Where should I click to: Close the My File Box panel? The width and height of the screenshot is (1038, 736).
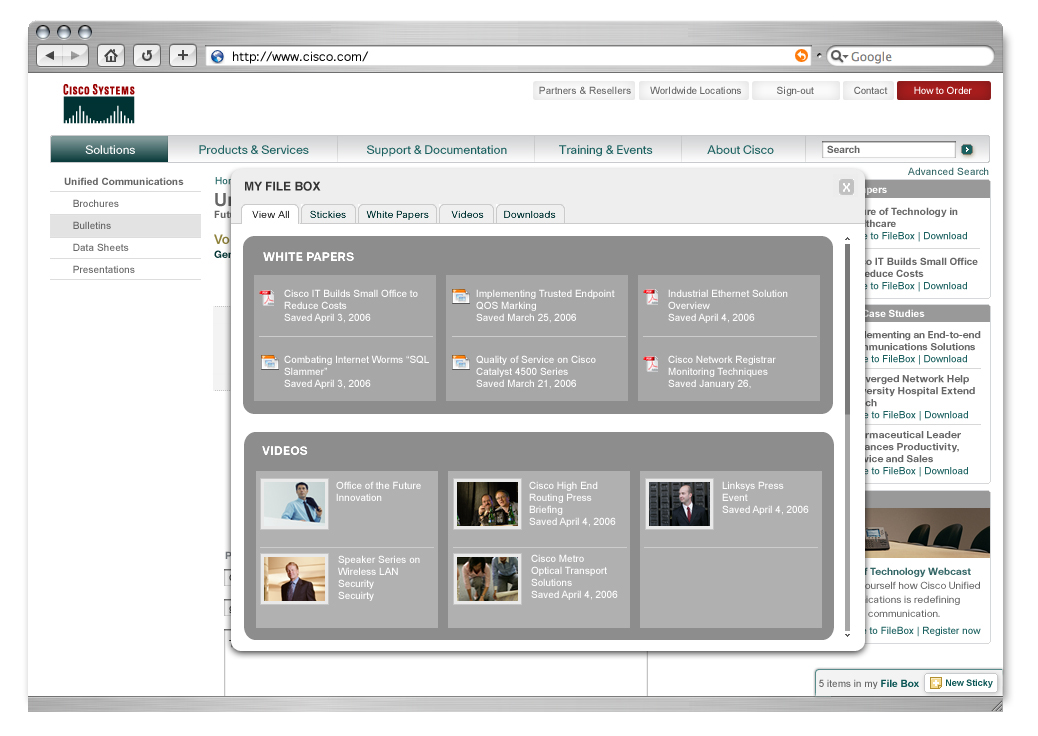click(x=846, y=187)
